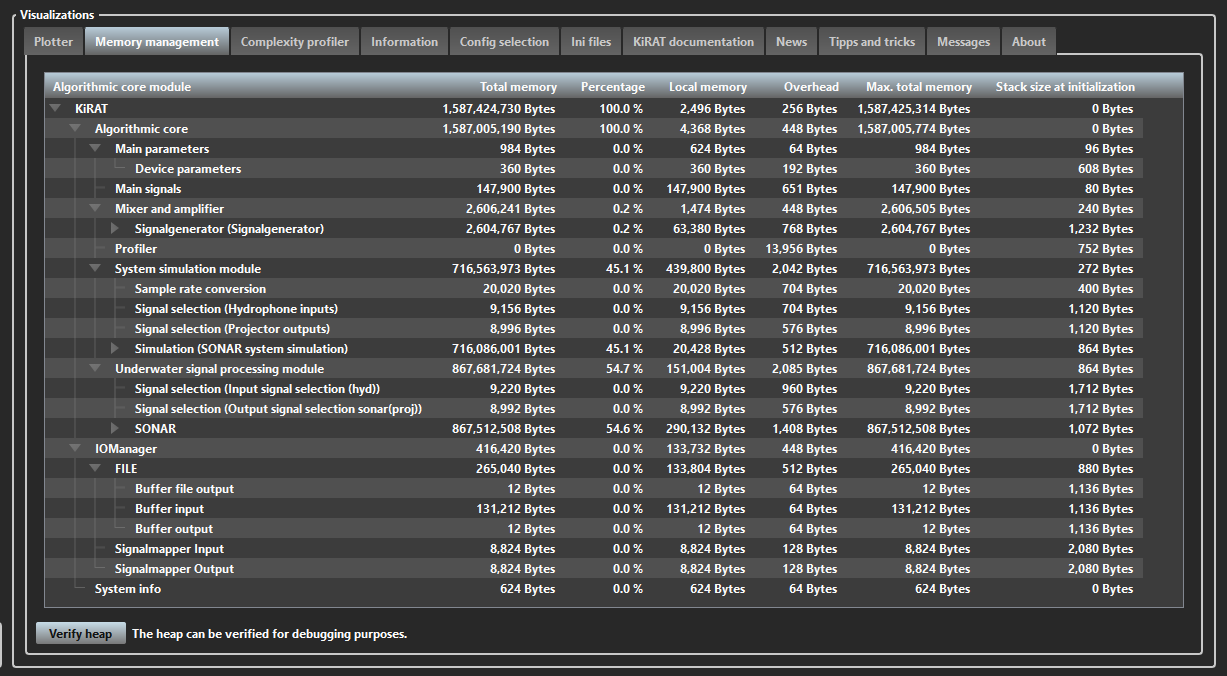Image resolution: width=1227 pixels, height=676 pixels.
Task: Collapse Underwater signal processing module node
Action: point(95,368)
